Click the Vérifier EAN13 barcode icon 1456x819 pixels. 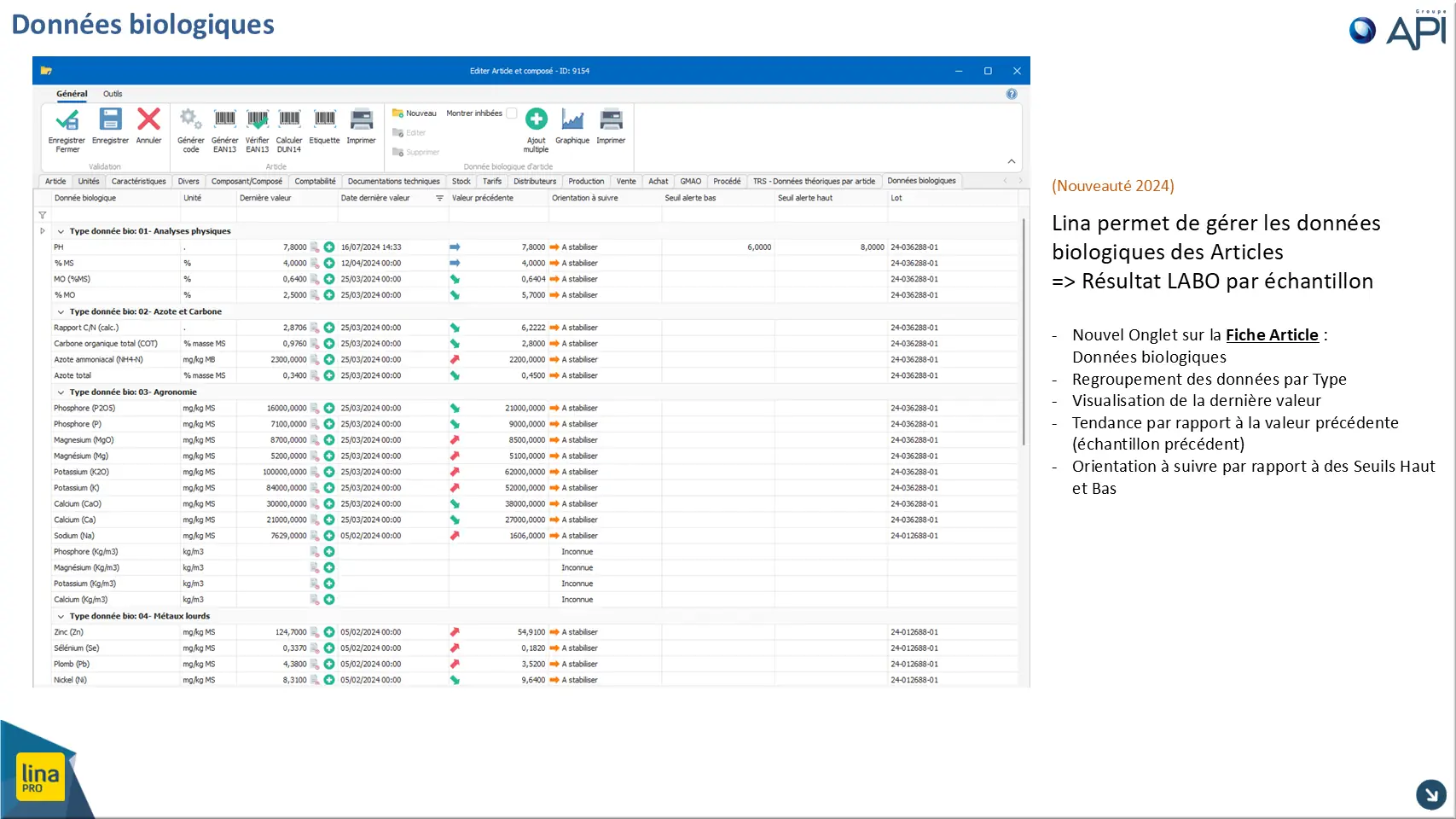[257, 119]
